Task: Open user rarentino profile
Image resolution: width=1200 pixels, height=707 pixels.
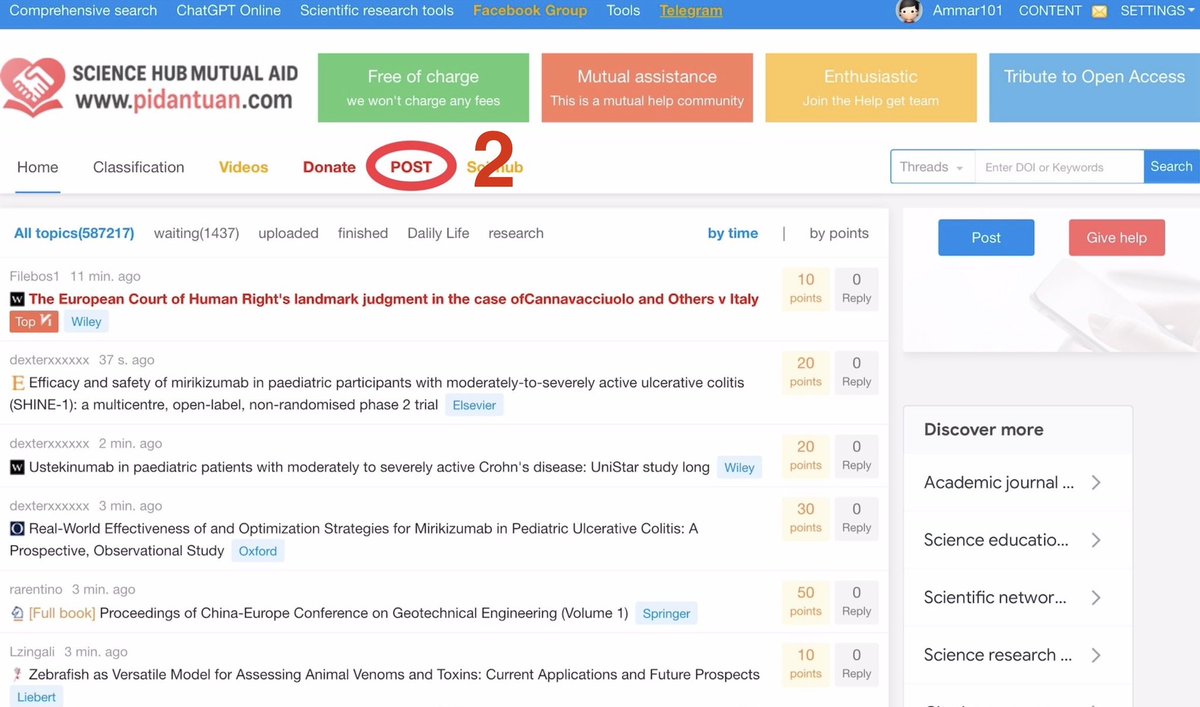Action: pyautogui.click(x=37, y=590)
